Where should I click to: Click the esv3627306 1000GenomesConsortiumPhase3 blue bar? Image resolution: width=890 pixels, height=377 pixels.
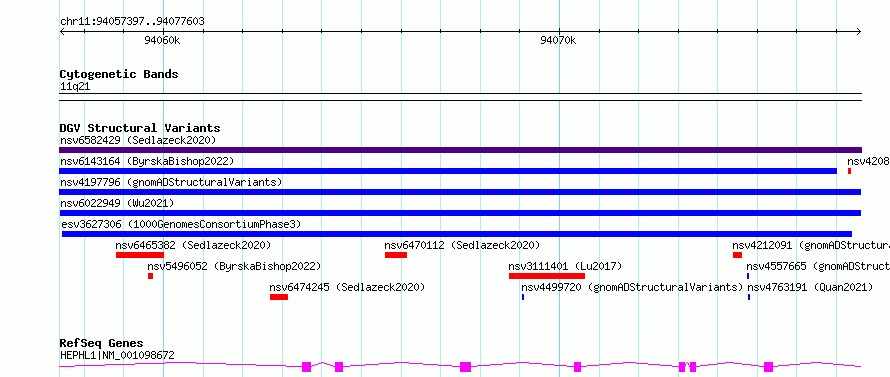[457, 234]
